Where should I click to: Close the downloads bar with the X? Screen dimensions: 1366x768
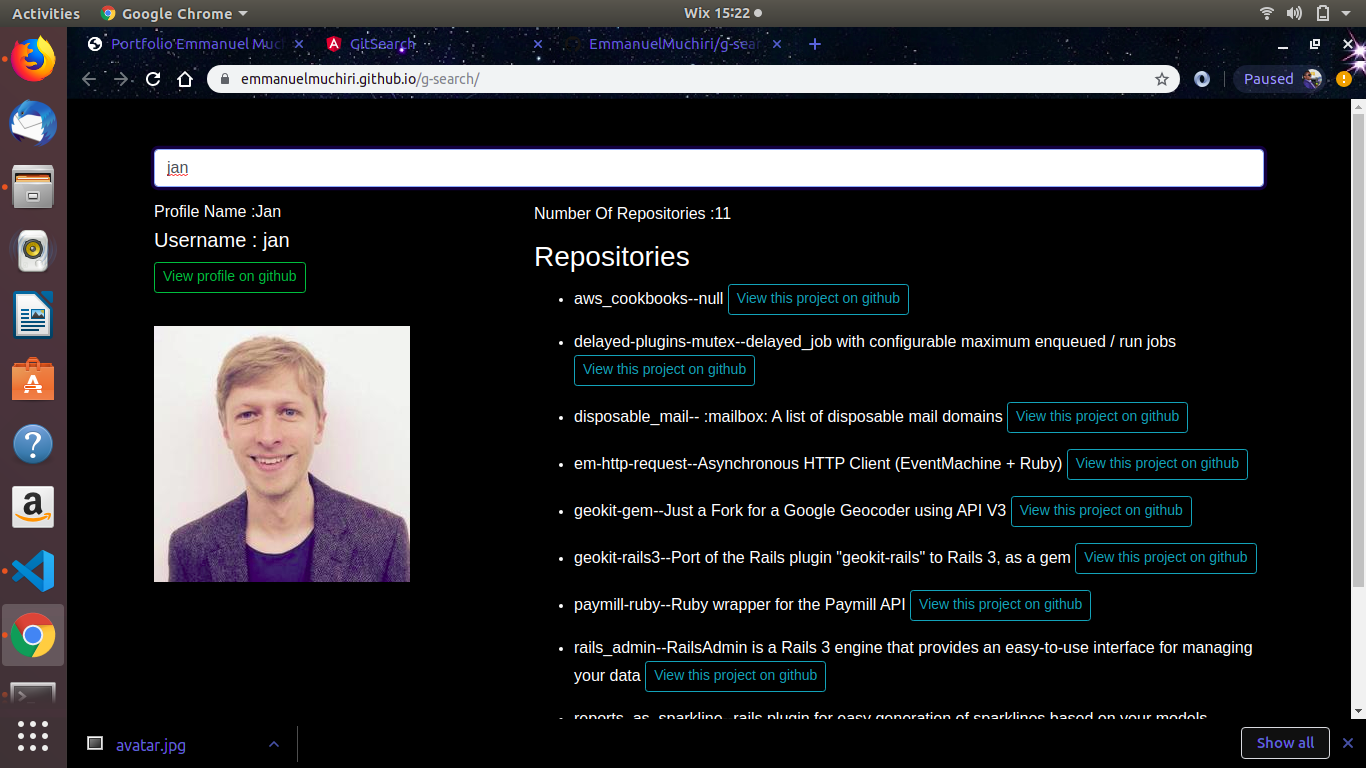click(x=1347, y=743)
